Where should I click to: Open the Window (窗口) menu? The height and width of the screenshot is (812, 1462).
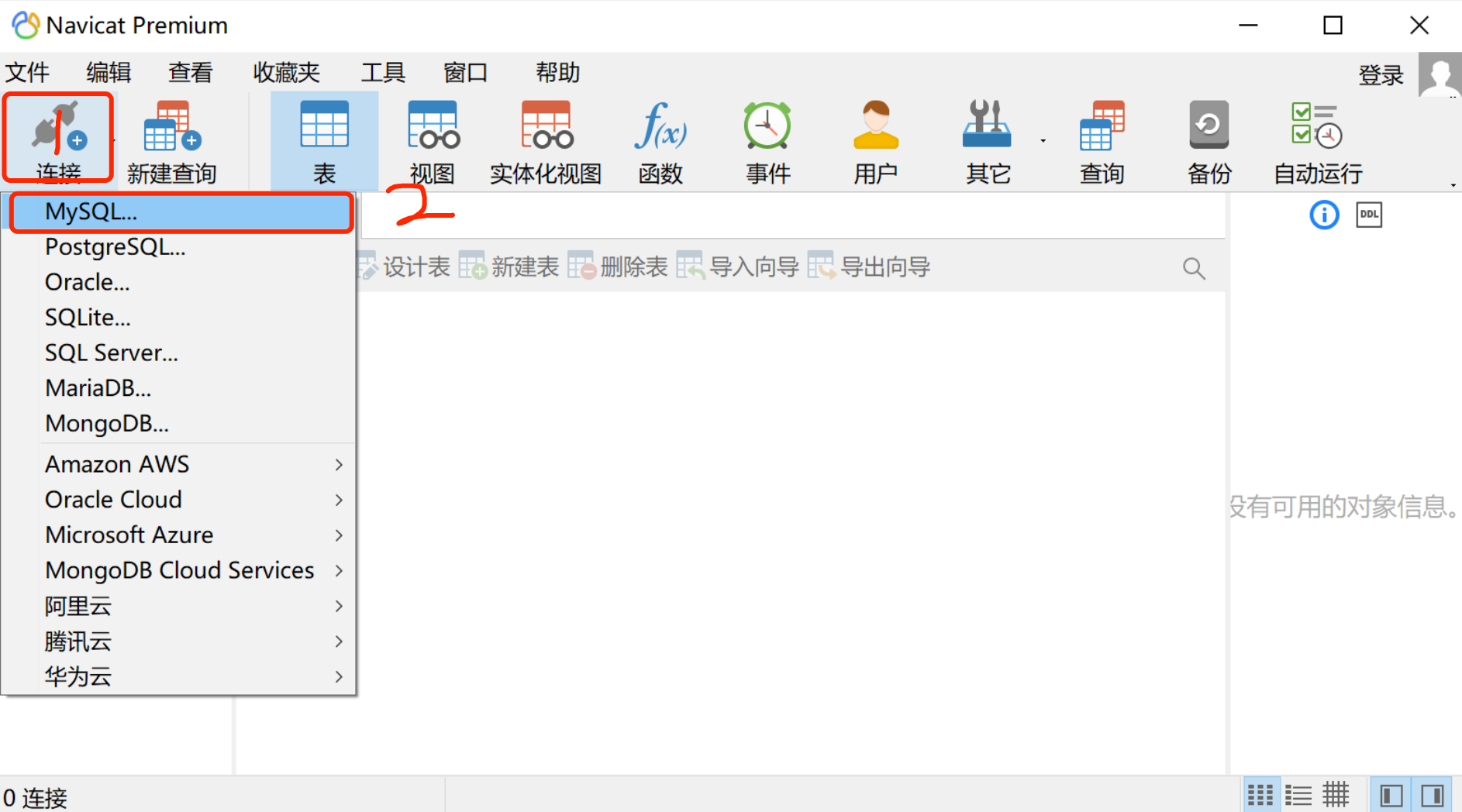[x=465, y=73]
